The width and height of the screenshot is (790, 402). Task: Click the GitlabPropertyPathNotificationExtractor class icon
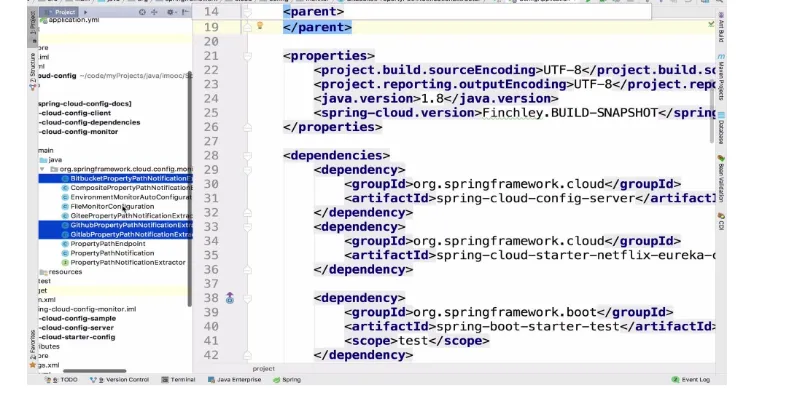tap(65, 234)
